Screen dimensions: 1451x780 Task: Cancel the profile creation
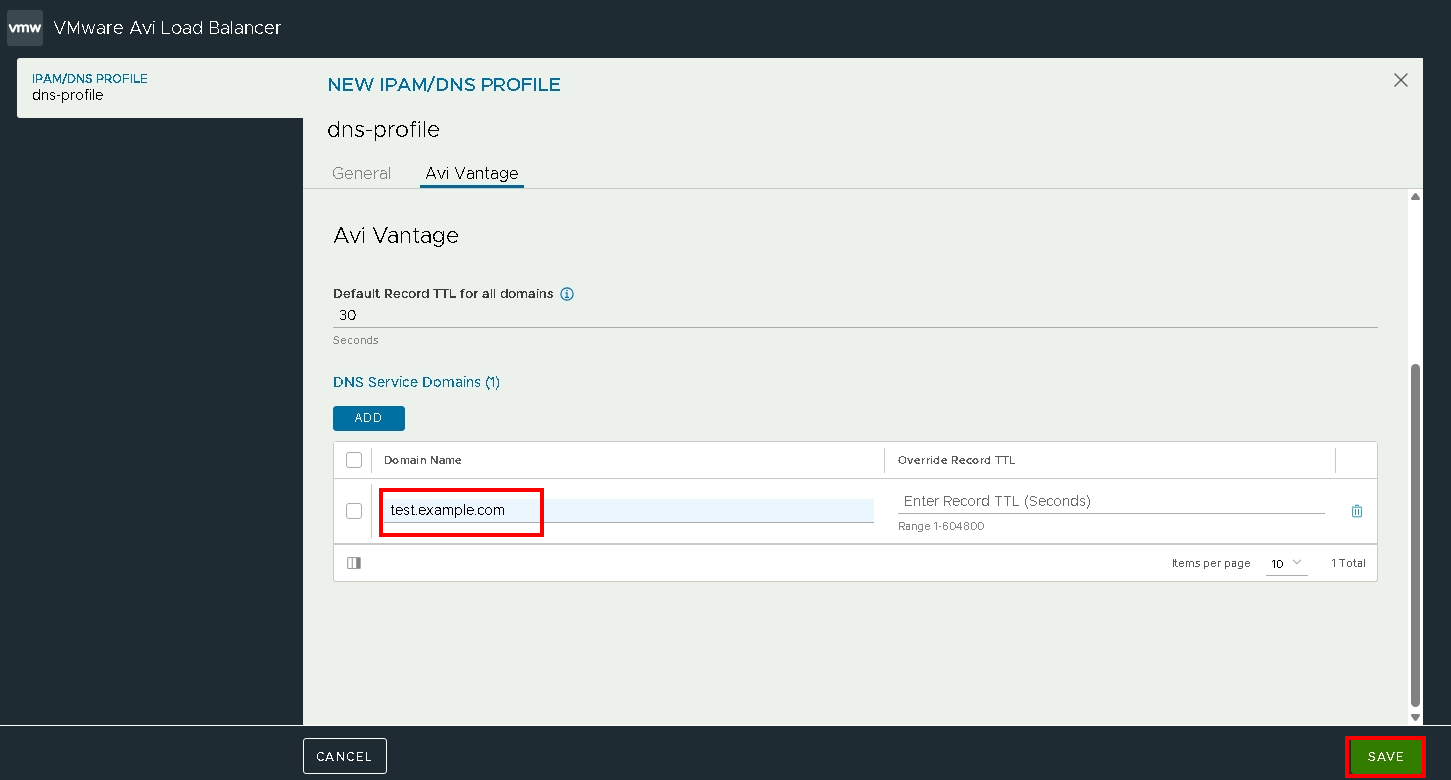coord(344,756)
